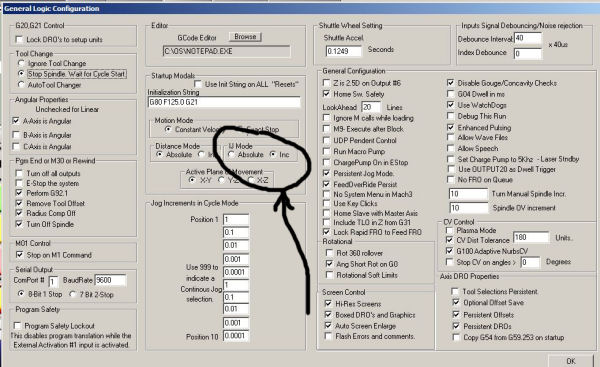Viewport: 600px width, 367px height.
Task: Edit the Debounce Interval field
Action: coord(528,38)
